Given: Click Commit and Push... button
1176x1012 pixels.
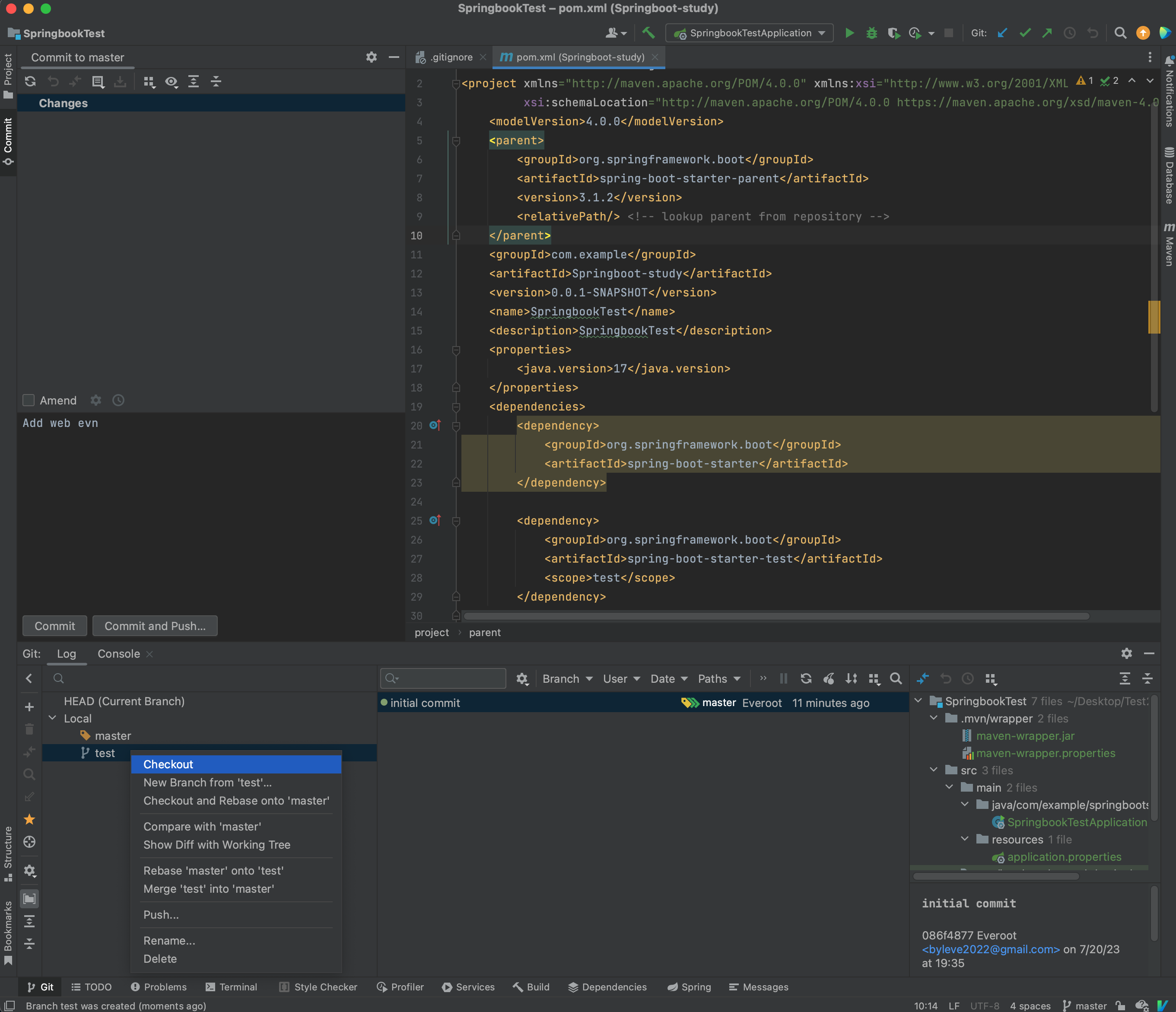Looking at the screenshot, I should (155, 626).
